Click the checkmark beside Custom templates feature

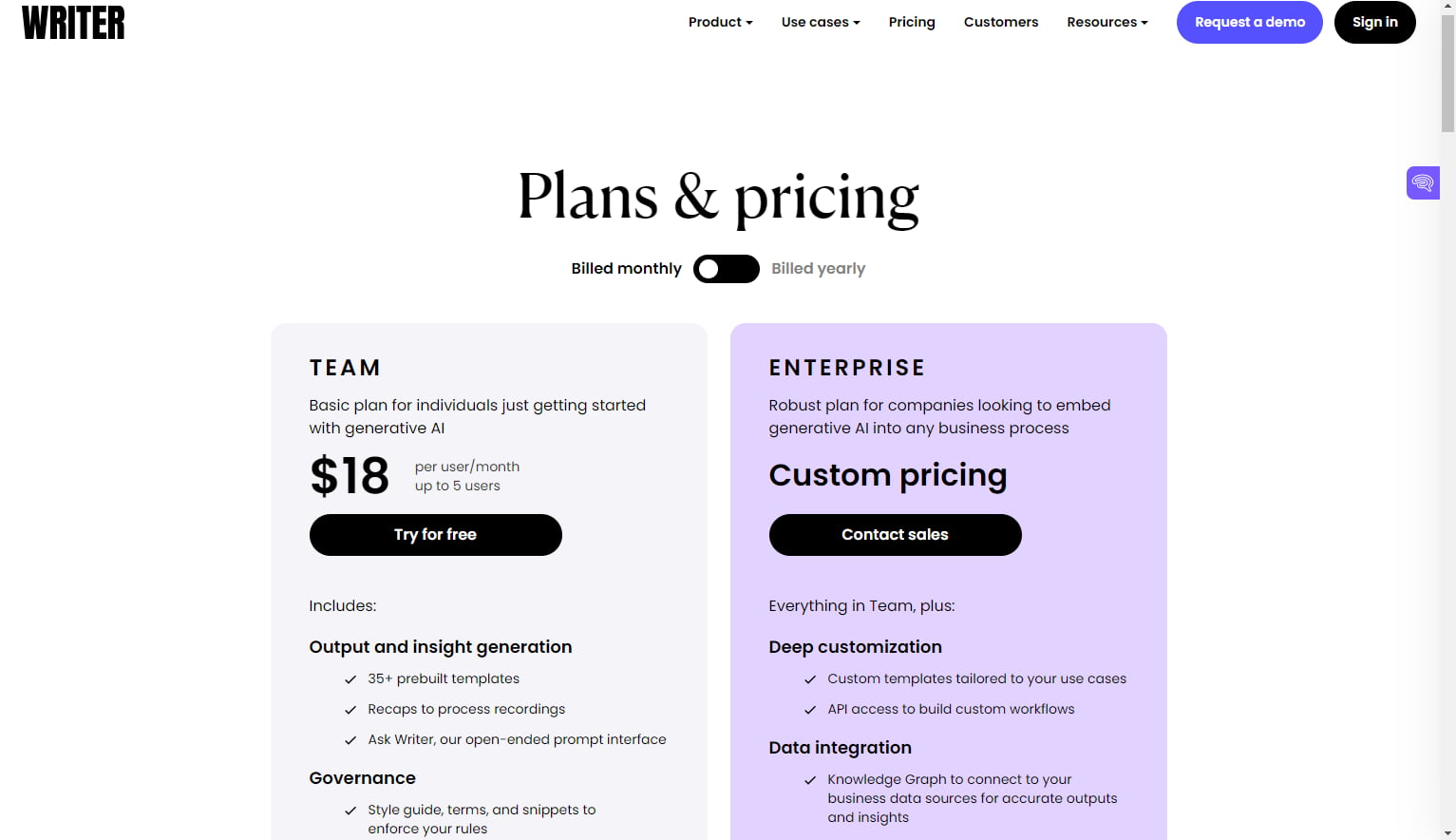point(810,679)
